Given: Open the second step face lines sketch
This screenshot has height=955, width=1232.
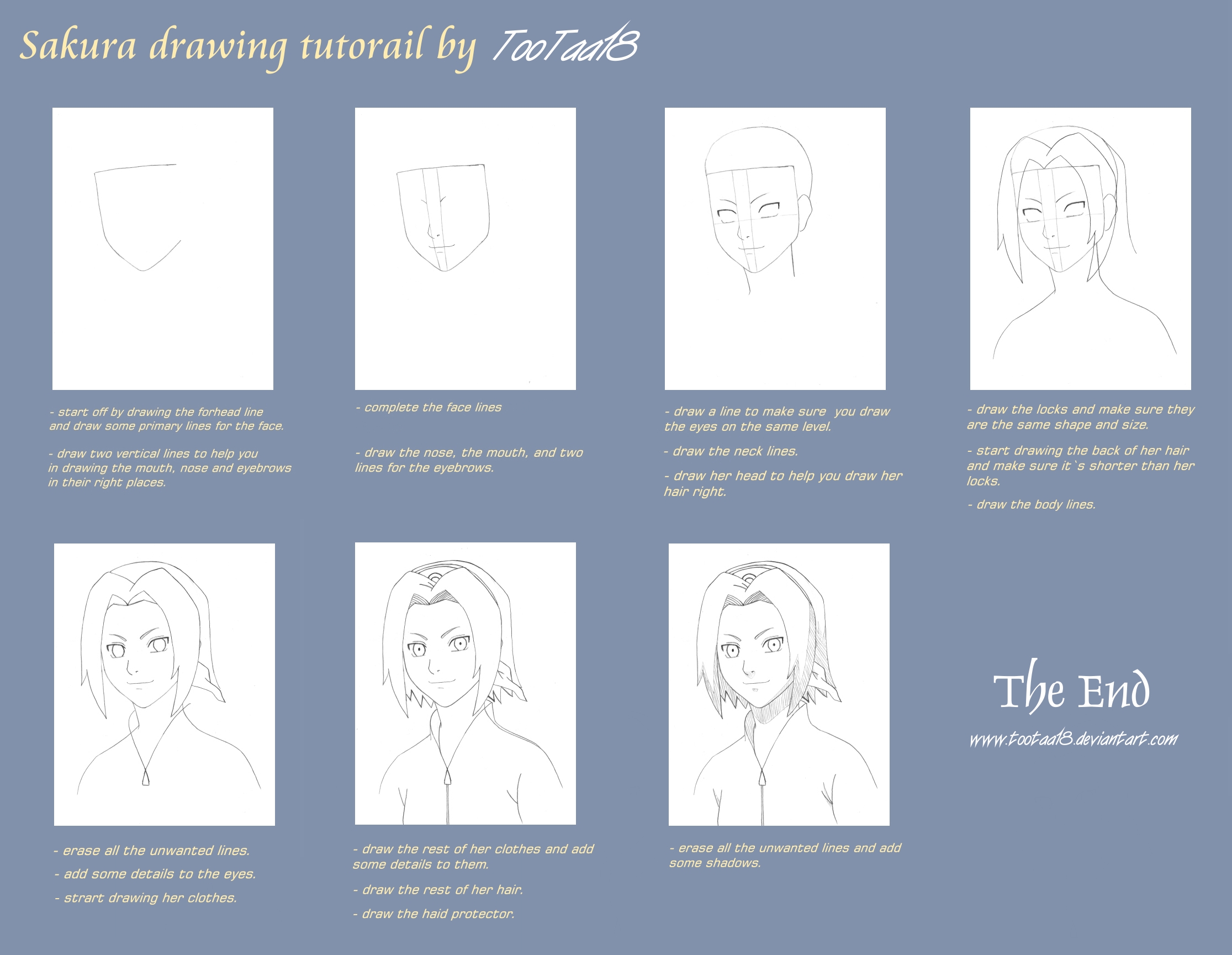Looking at the screenshot, I should (x=466, y=249).
